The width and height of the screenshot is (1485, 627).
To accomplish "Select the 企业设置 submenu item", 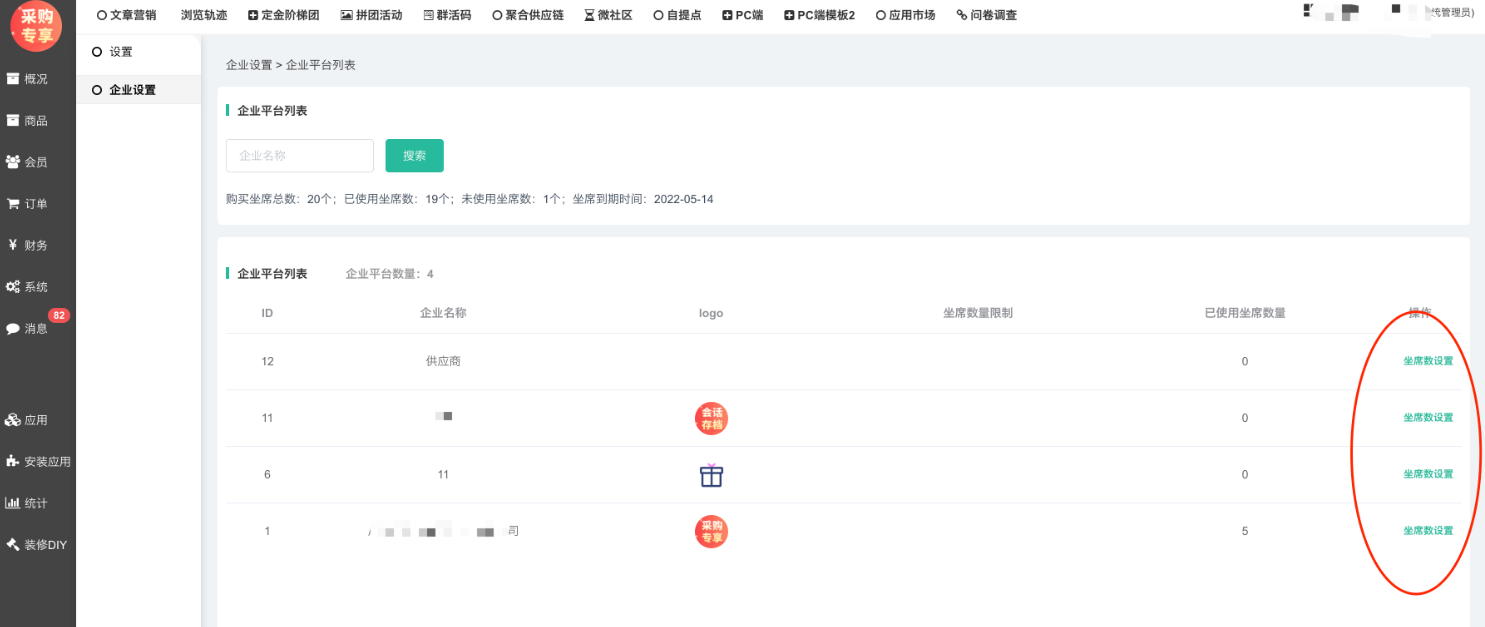I will (132, 90).
